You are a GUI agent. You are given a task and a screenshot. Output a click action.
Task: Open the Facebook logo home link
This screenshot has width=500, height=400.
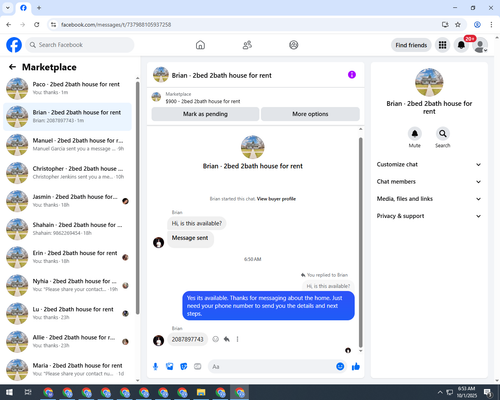[14, 45]
